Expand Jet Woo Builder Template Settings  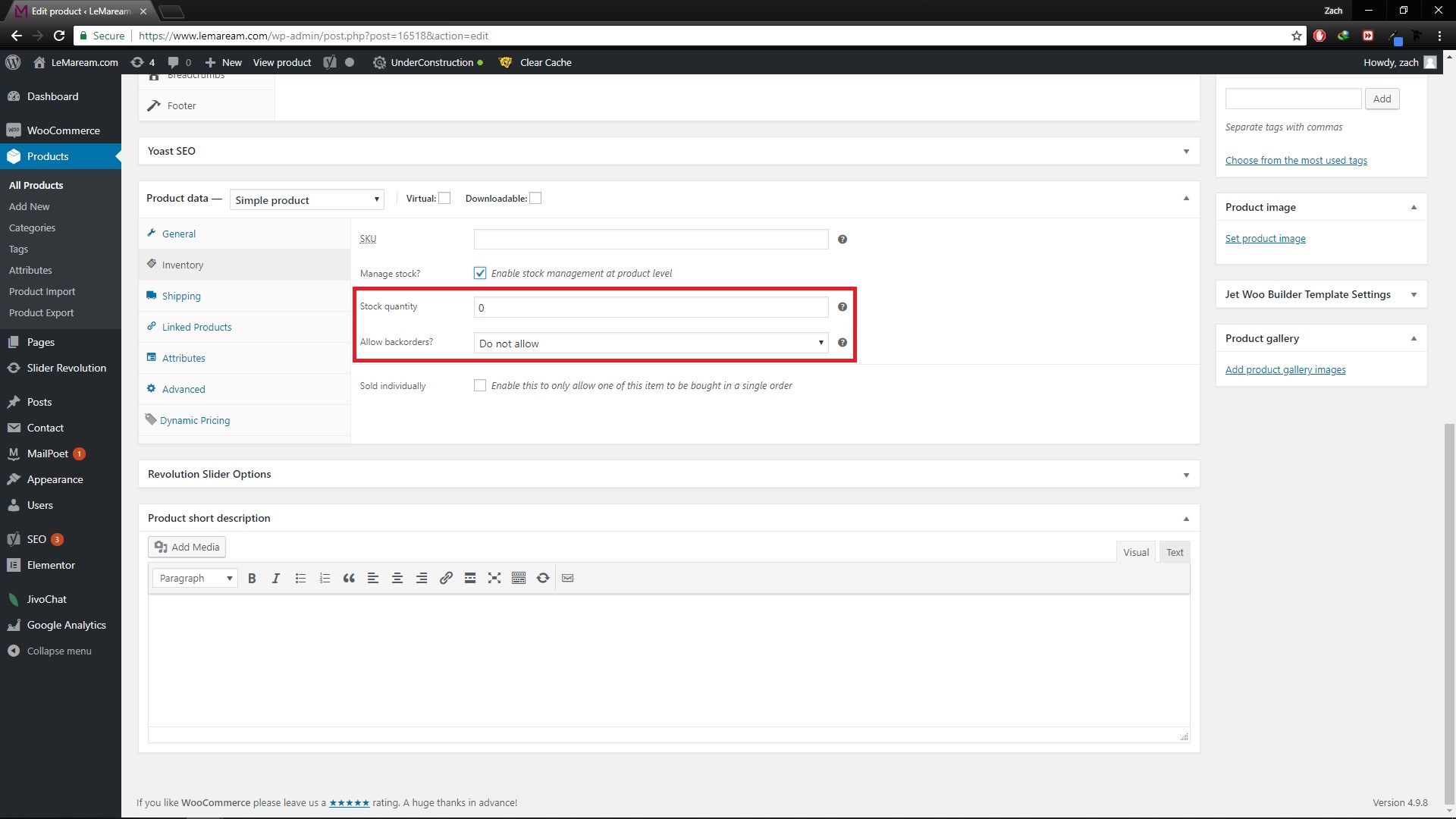(1414, 295)
